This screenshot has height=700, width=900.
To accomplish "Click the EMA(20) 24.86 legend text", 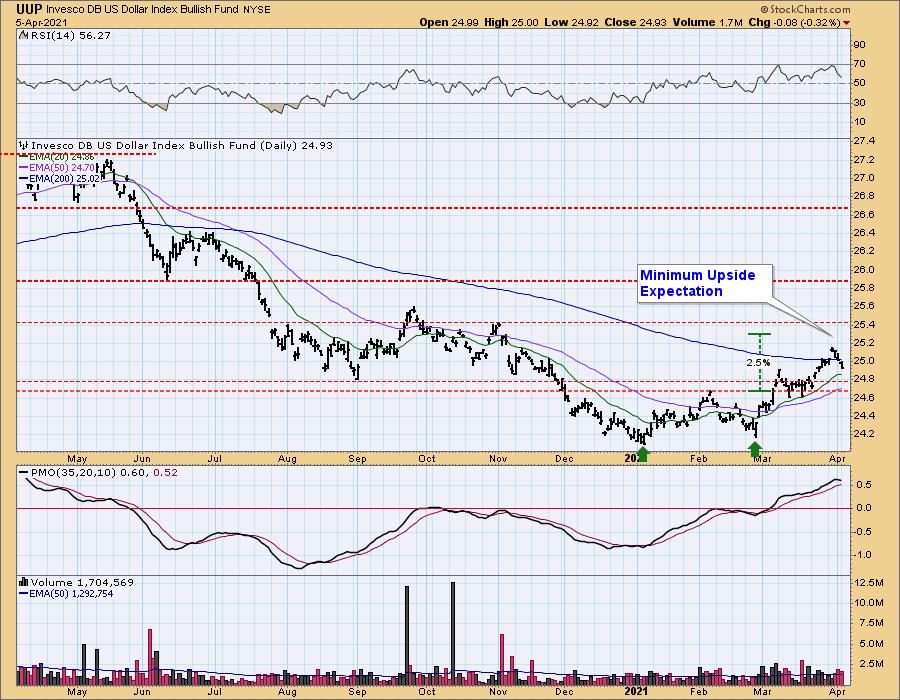I will (x=62, y=157).
